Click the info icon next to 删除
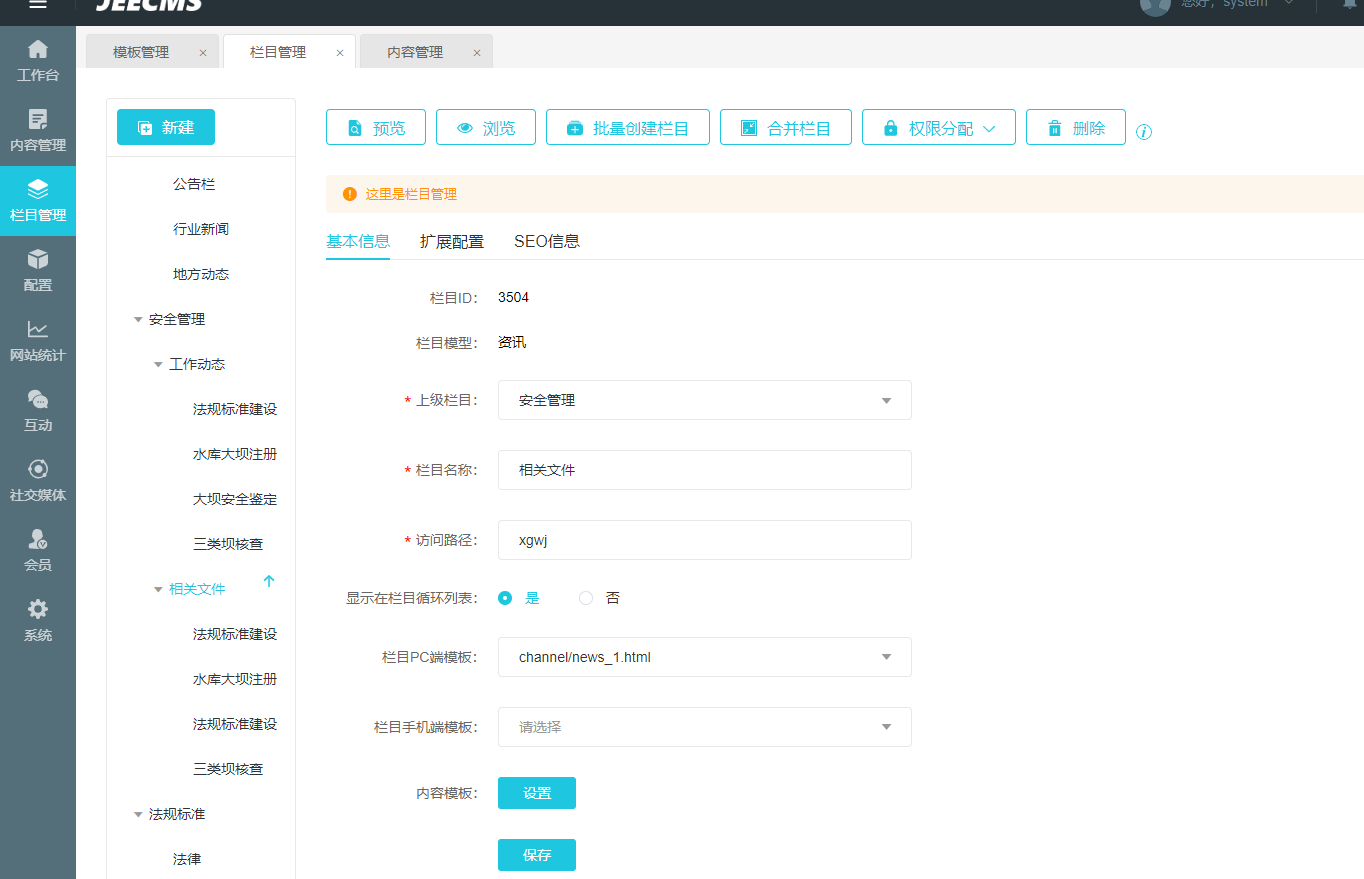Screen dimensions: 1364x879 (x=1144, y=132)
